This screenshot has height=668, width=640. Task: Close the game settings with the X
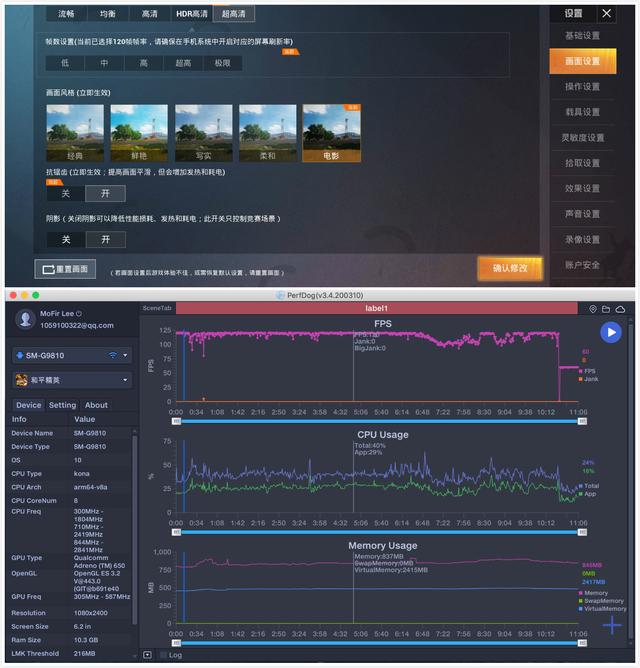606,14
